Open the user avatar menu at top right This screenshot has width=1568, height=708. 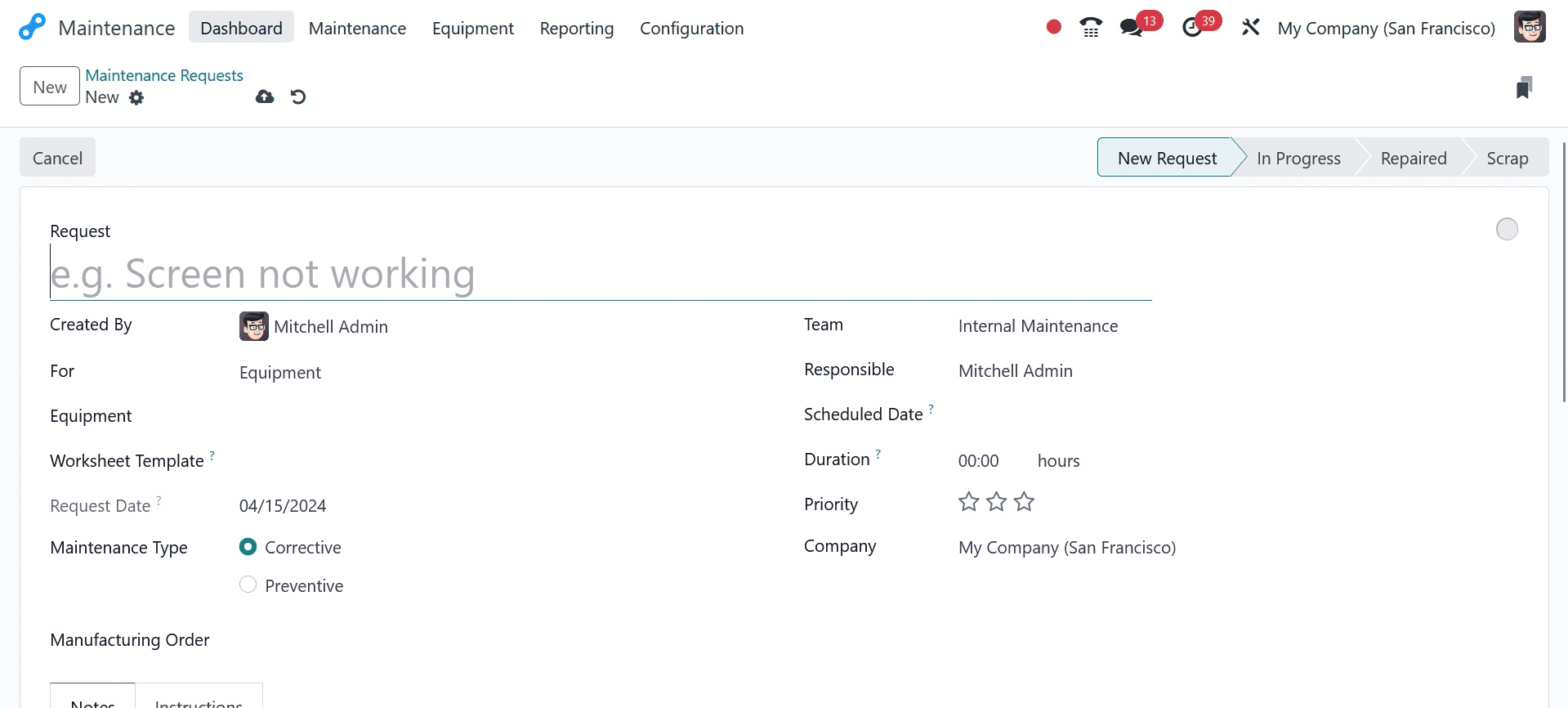click(1530, 27)
